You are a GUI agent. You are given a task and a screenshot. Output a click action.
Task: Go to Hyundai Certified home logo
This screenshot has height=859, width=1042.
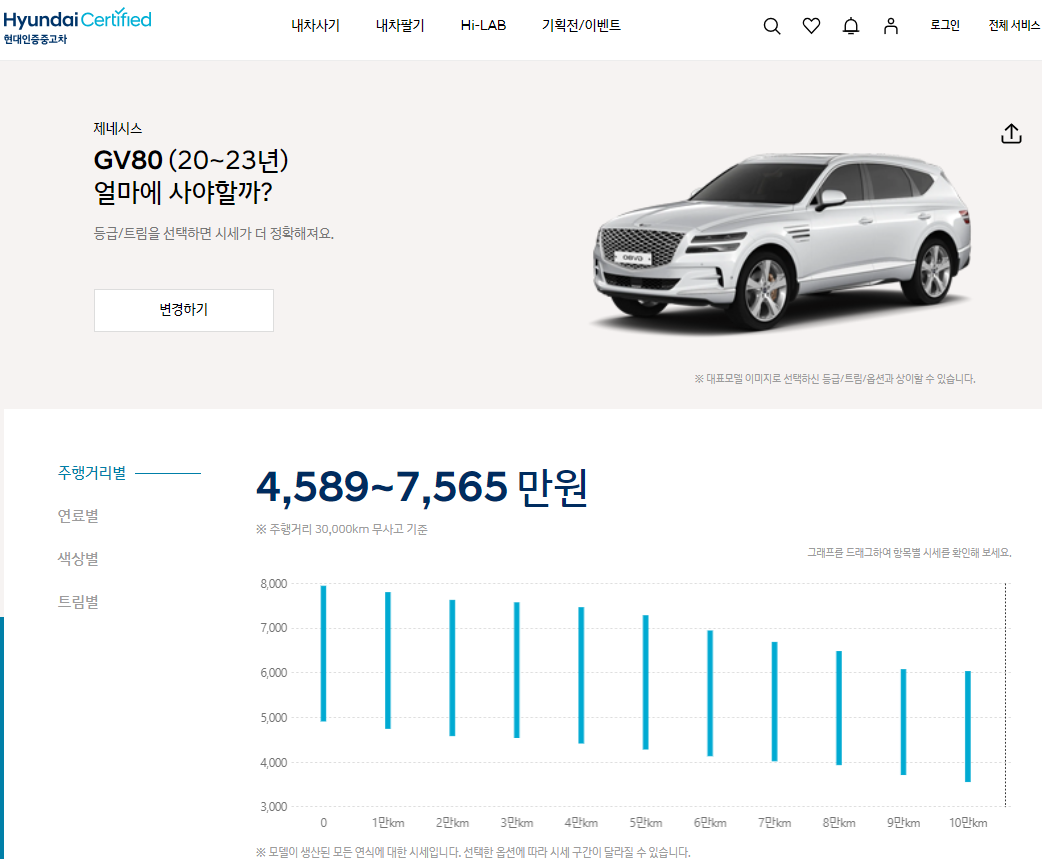[77, 26]
